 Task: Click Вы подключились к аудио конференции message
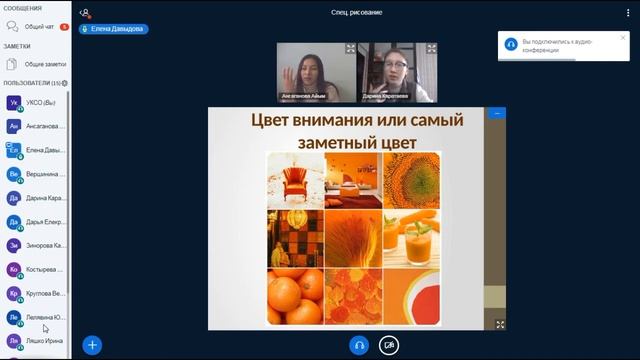[x=557, y=46]
